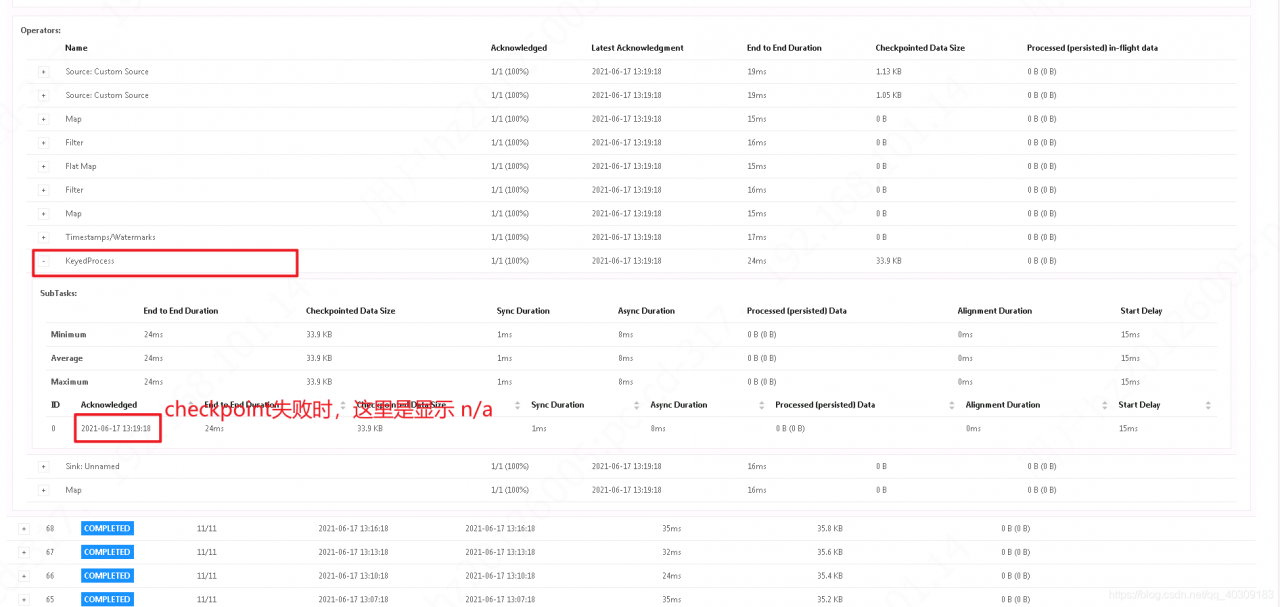The width and height of the screenshot is (1280, 607).
Task: Select the Flat Map operator name
Action: [81, 166]
